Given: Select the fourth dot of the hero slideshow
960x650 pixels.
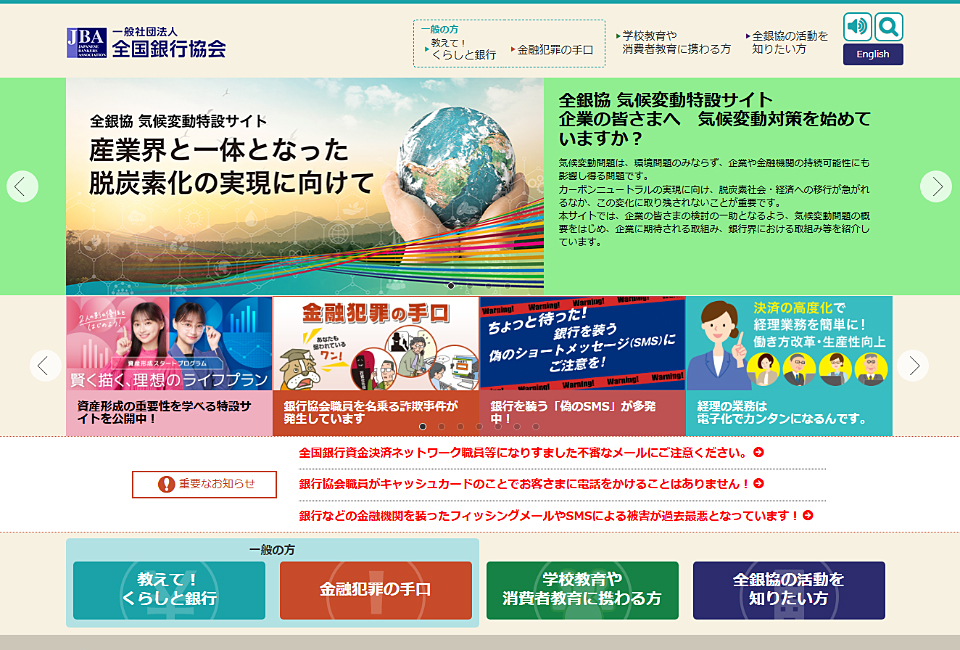Looking at the screenshot, I should (x=508, y=286).
